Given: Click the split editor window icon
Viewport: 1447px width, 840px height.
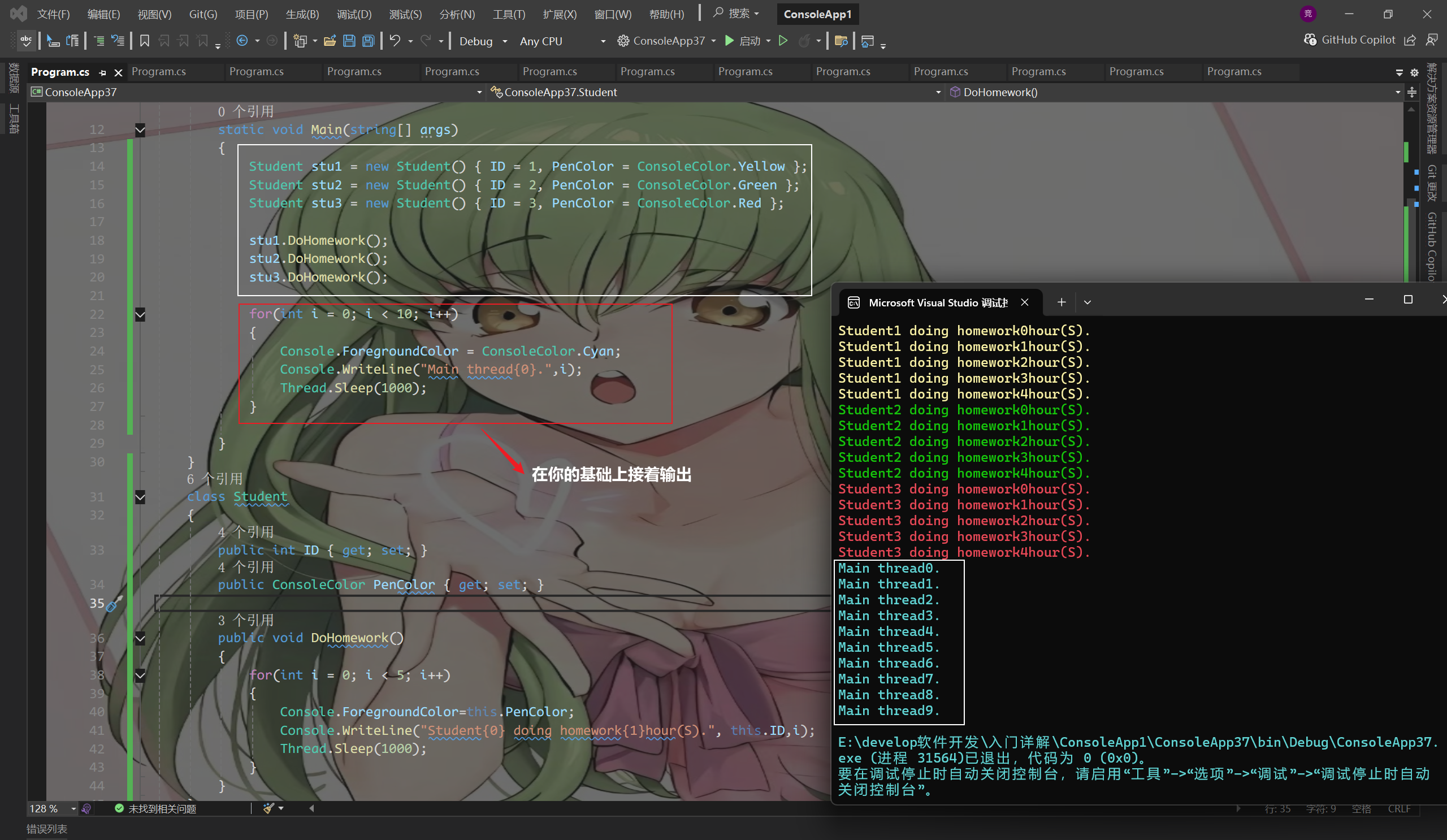Looking at the screenshot, I should tap(1412, 92).
